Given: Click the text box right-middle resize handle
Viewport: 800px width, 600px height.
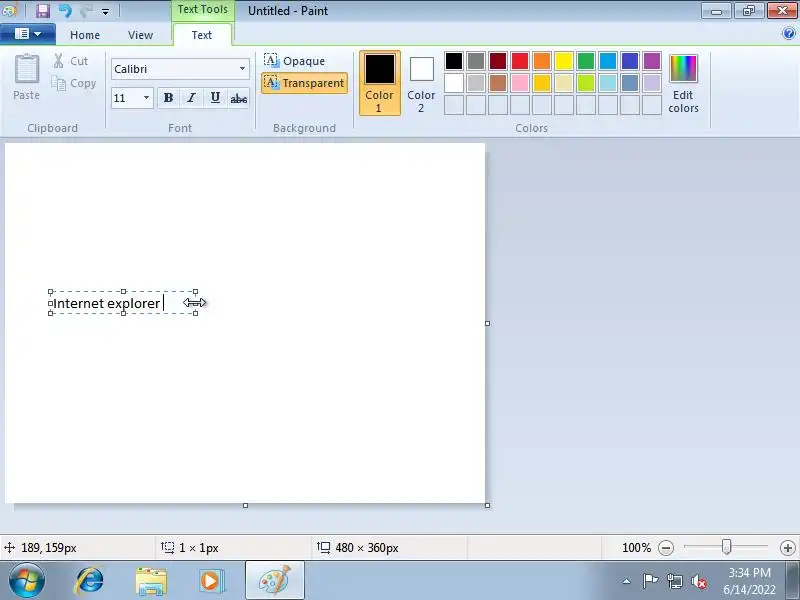Looking at the screenshot, I should 195,303.
